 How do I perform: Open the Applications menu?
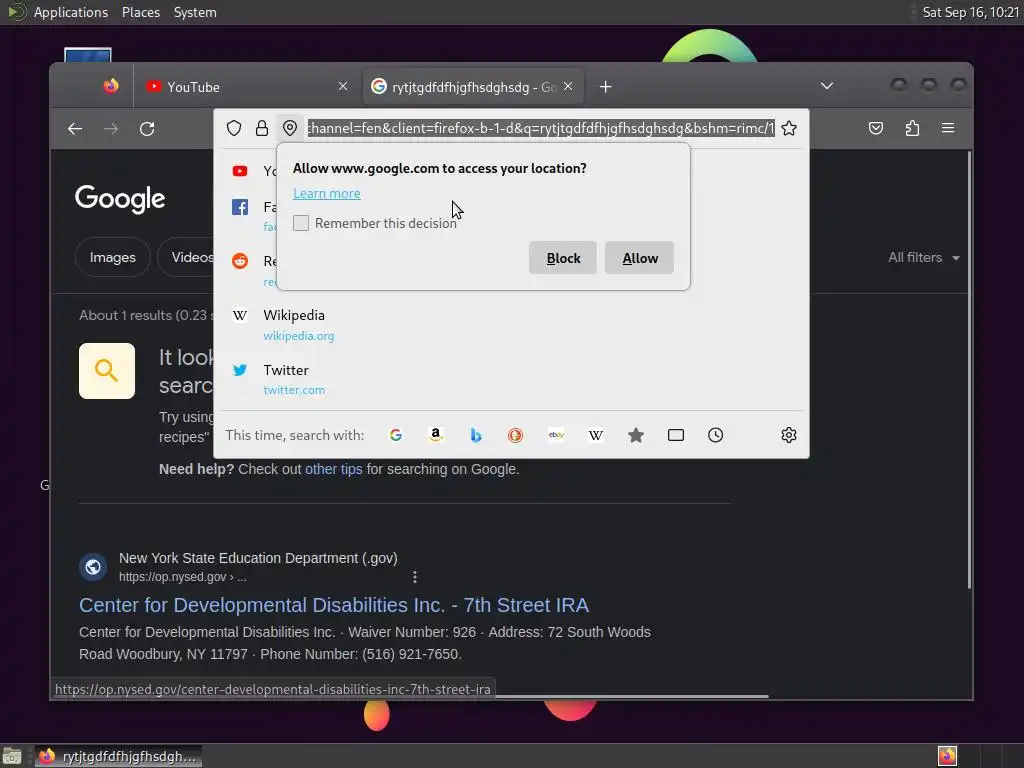point(71,12)
